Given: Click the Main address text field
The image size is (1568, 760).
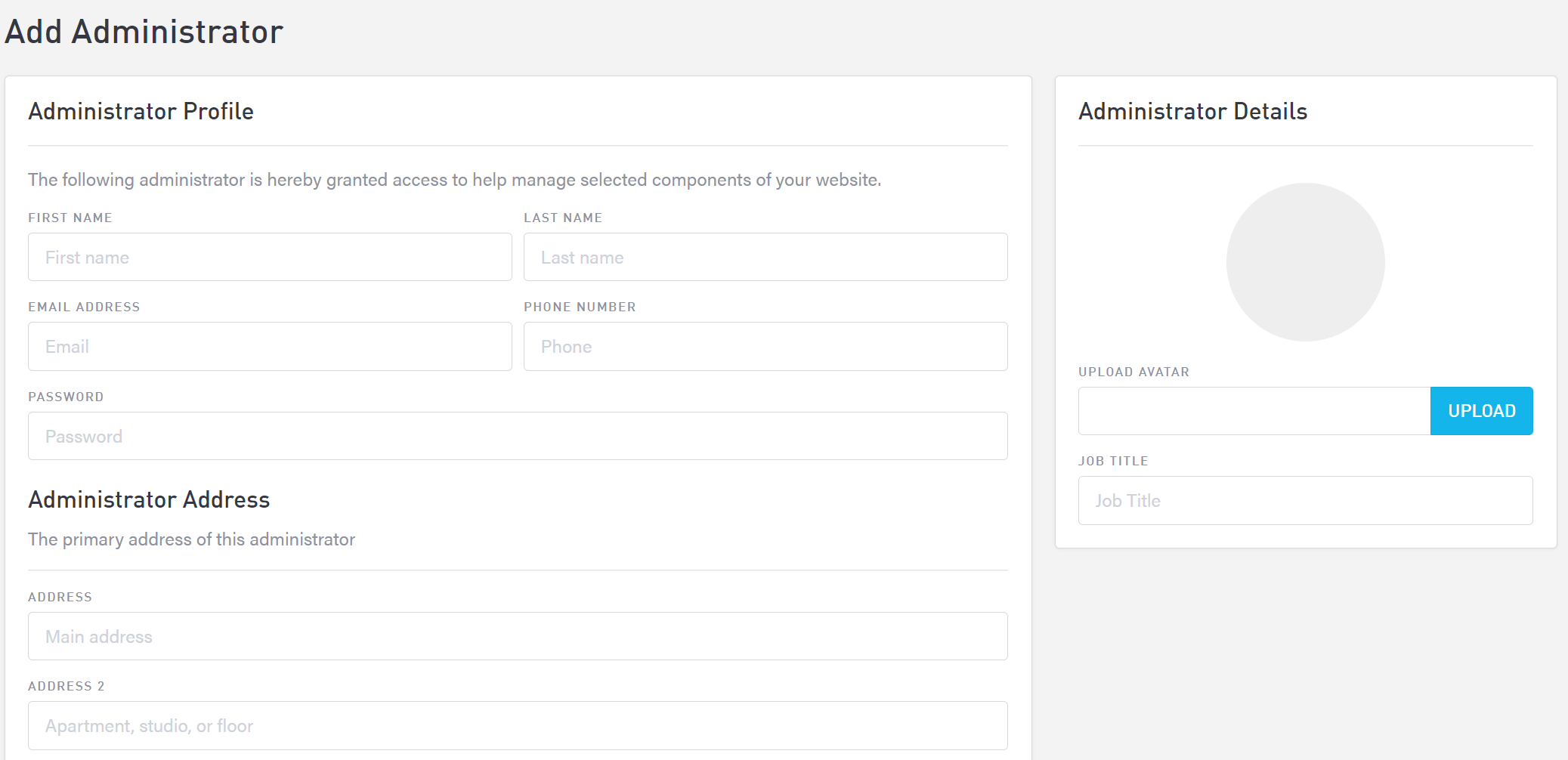Looking at the screenshot, I should coord(518,636).
